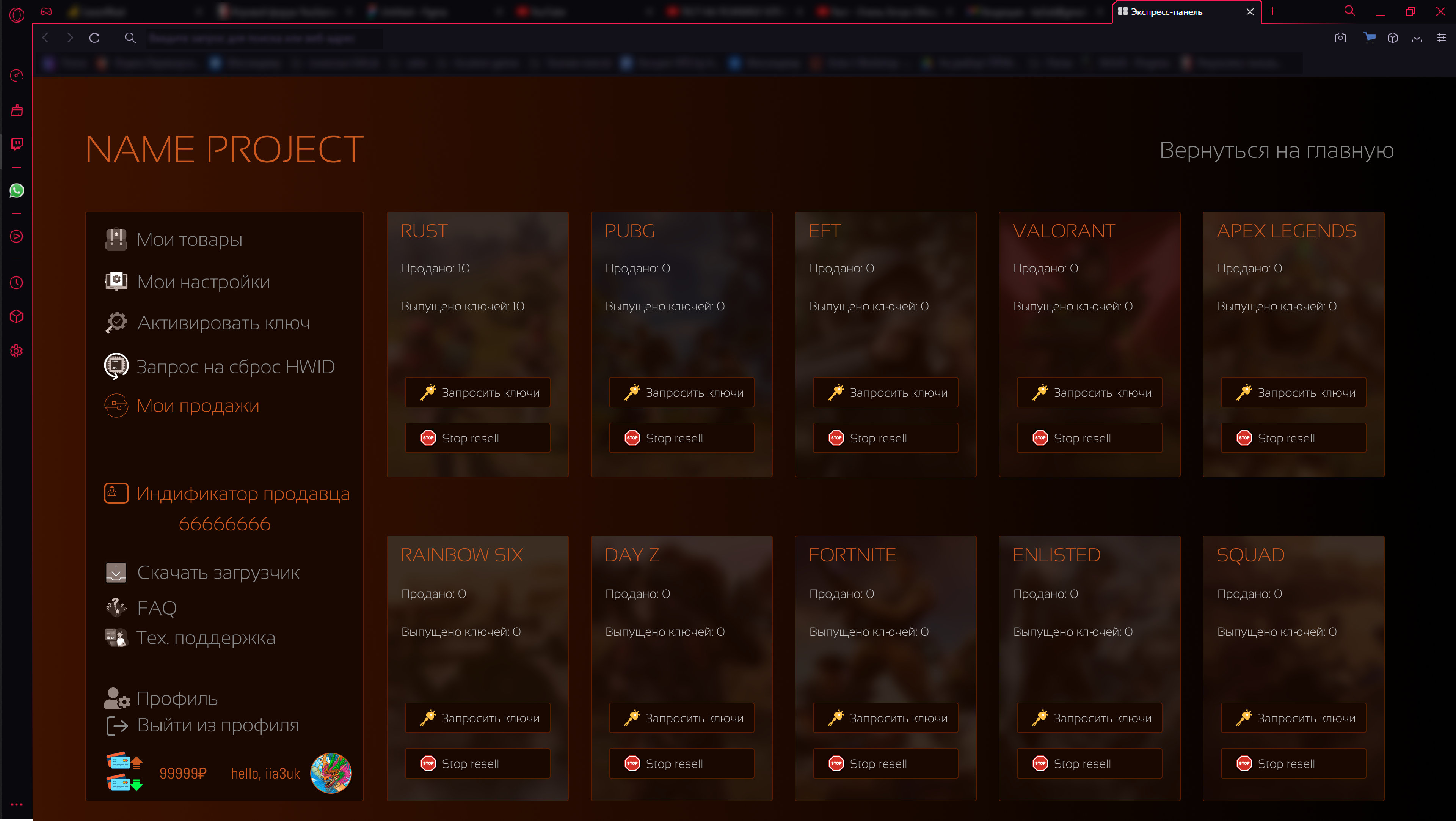
Task: Open GX Cleaner broom icon
Action: (16, 110)
